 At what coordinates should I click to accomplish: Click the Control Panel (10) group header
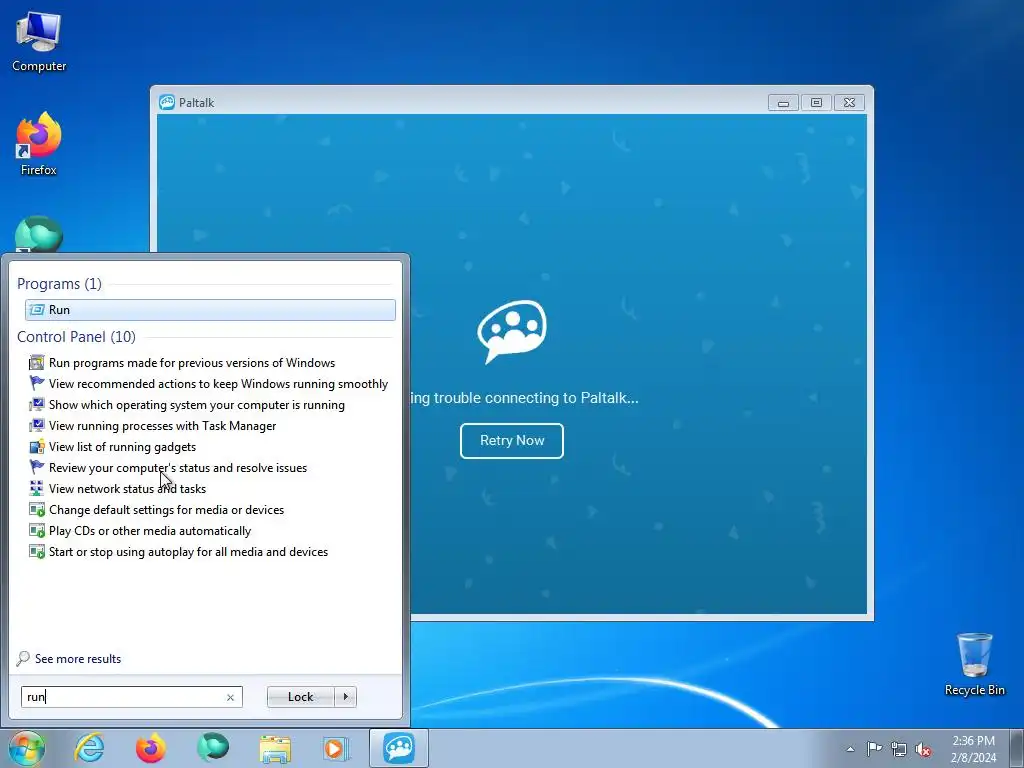click(76, 337)
